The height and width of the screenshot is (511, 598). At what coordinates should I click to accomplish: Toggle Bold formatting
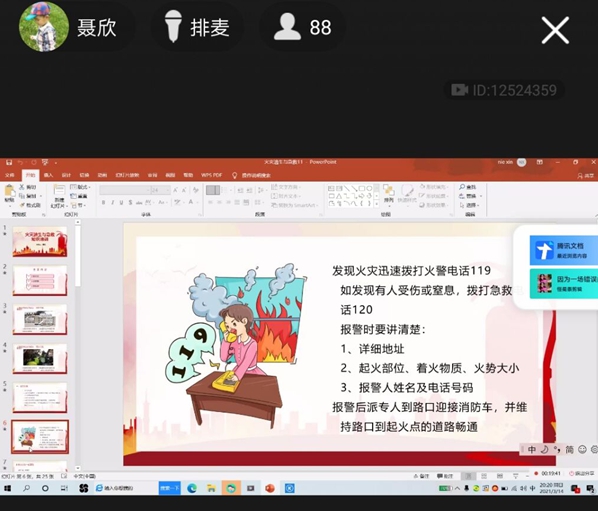click(103, 202)
